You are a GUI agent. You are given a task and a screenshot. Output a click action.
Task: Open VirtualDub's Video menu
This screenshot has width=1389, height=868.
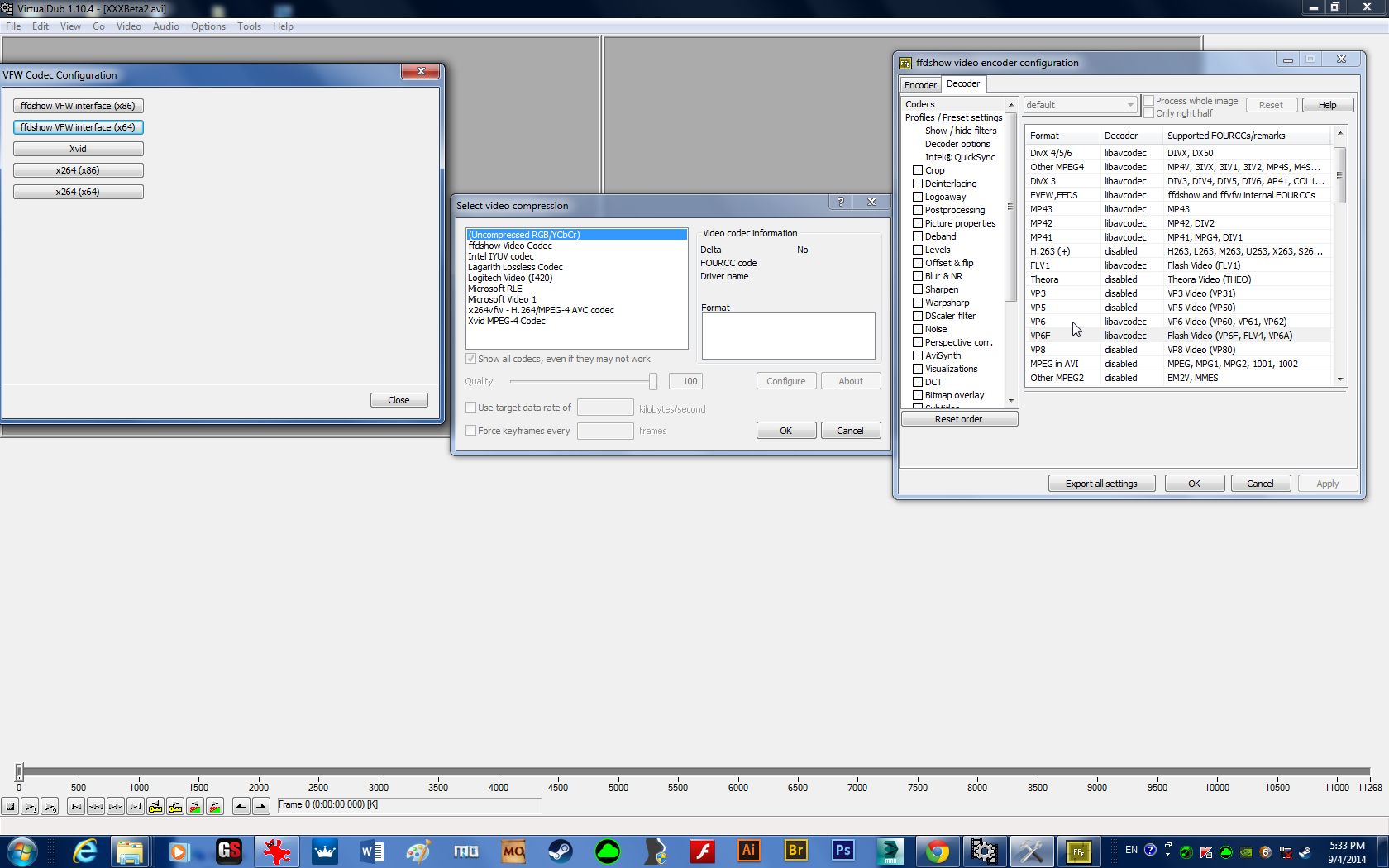pyautogui.click(x=128, y=26)
